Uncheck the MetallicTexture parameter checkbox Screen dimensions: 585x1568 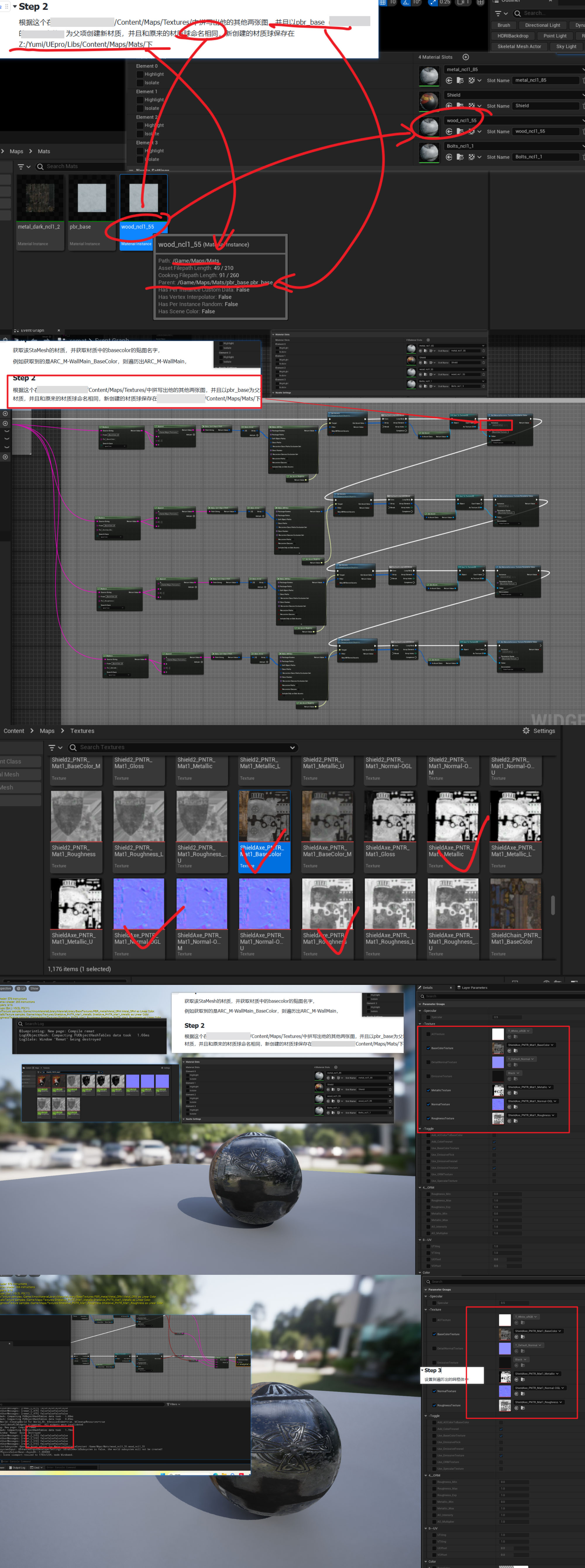point(429,1090)
